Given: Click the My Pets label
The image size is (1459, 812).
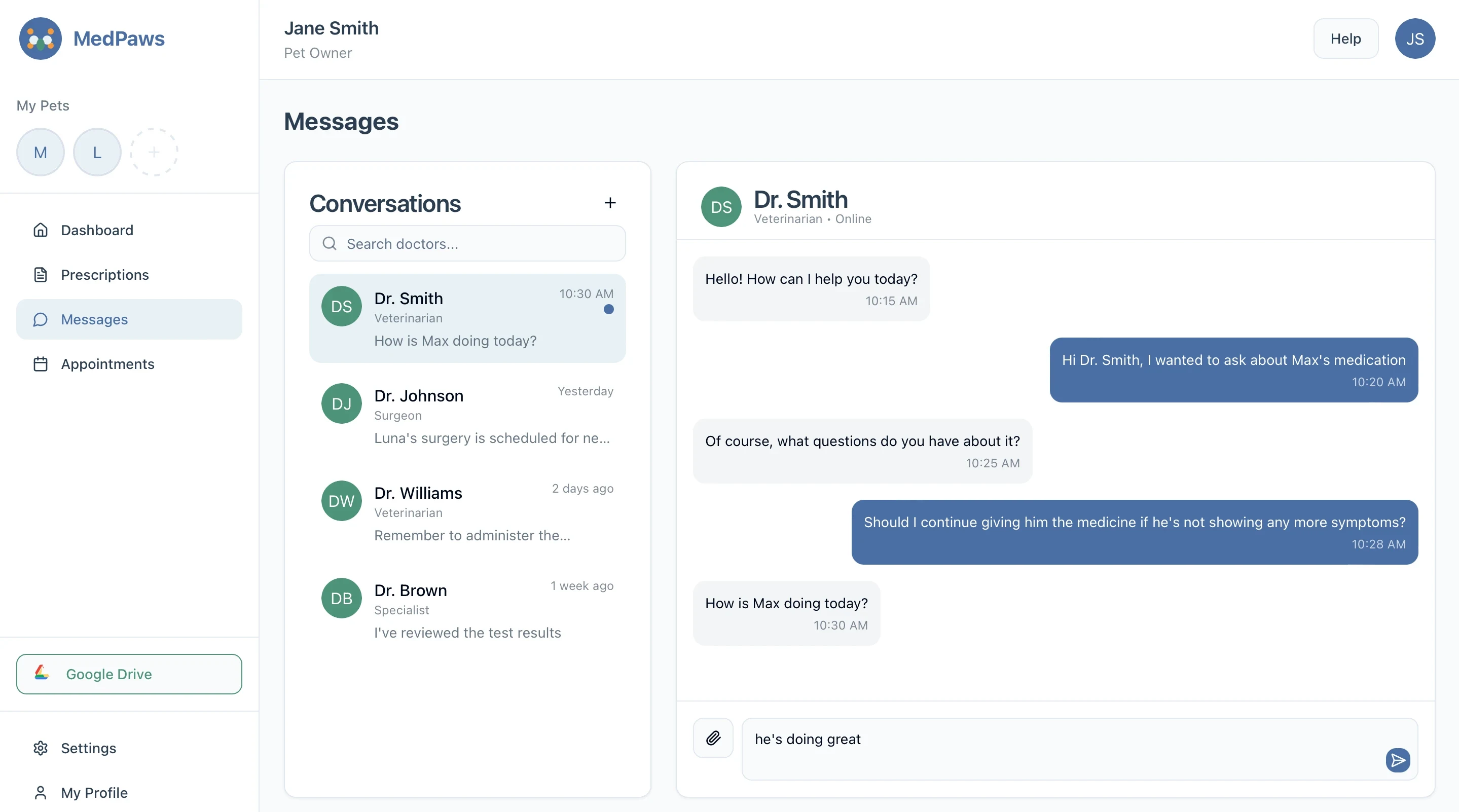Looking at the screenshot, I should 43,106.
